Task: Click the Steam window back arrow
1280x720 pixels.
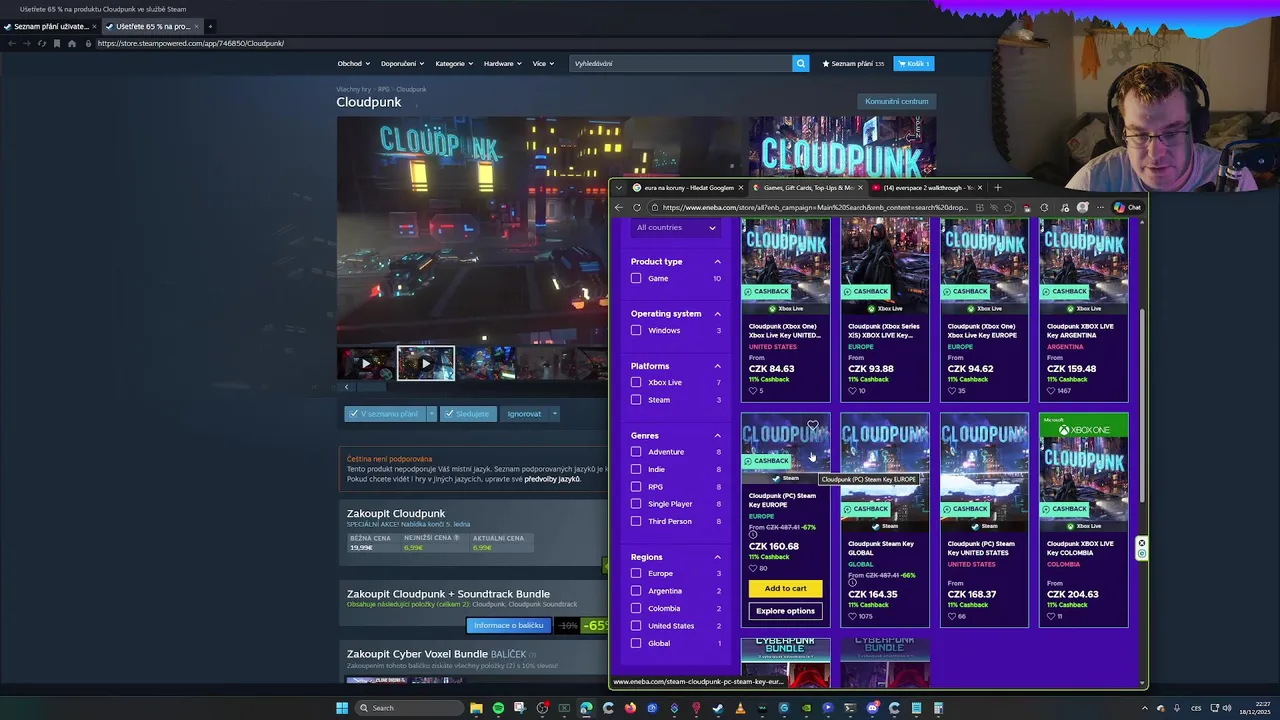Action: click(x=12, y=43)
